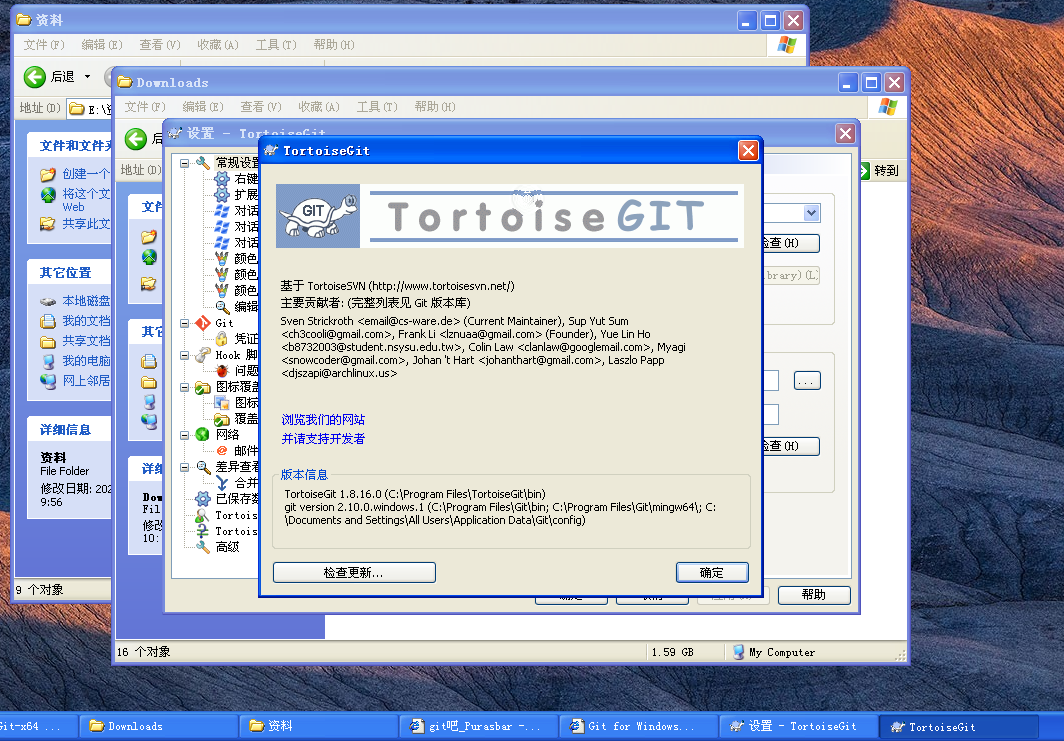Select the 差异查看 magnifier icon
Screen dimensions: 1064x741
(202, 467)
